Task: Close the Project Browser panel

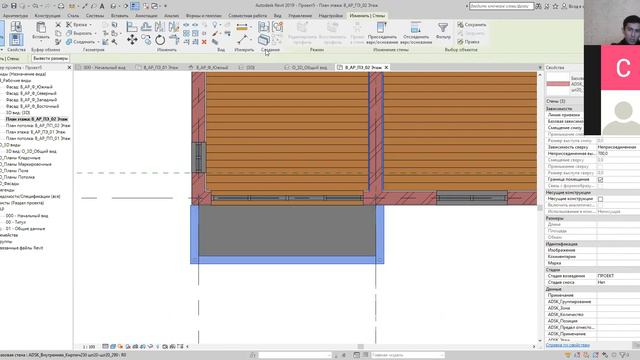Action: [69, 67]
